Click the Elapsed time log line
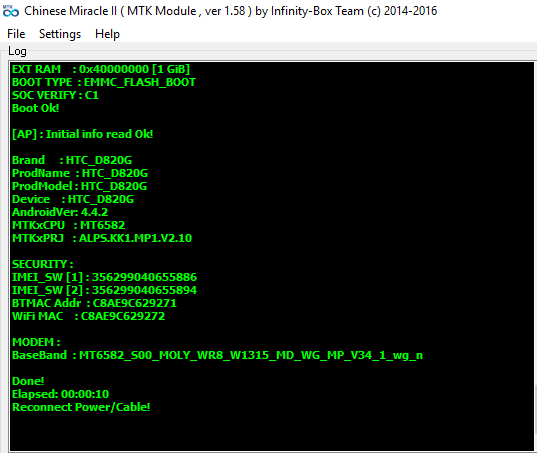The image size is (537, 453). [60, 394]
